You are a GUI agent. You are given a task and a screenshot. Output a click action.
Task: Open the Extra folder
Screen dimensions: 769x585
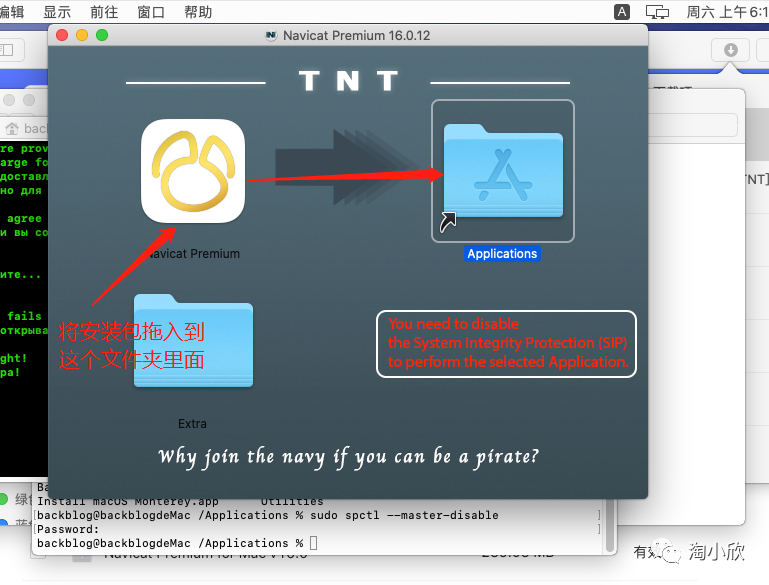point(193,341)
